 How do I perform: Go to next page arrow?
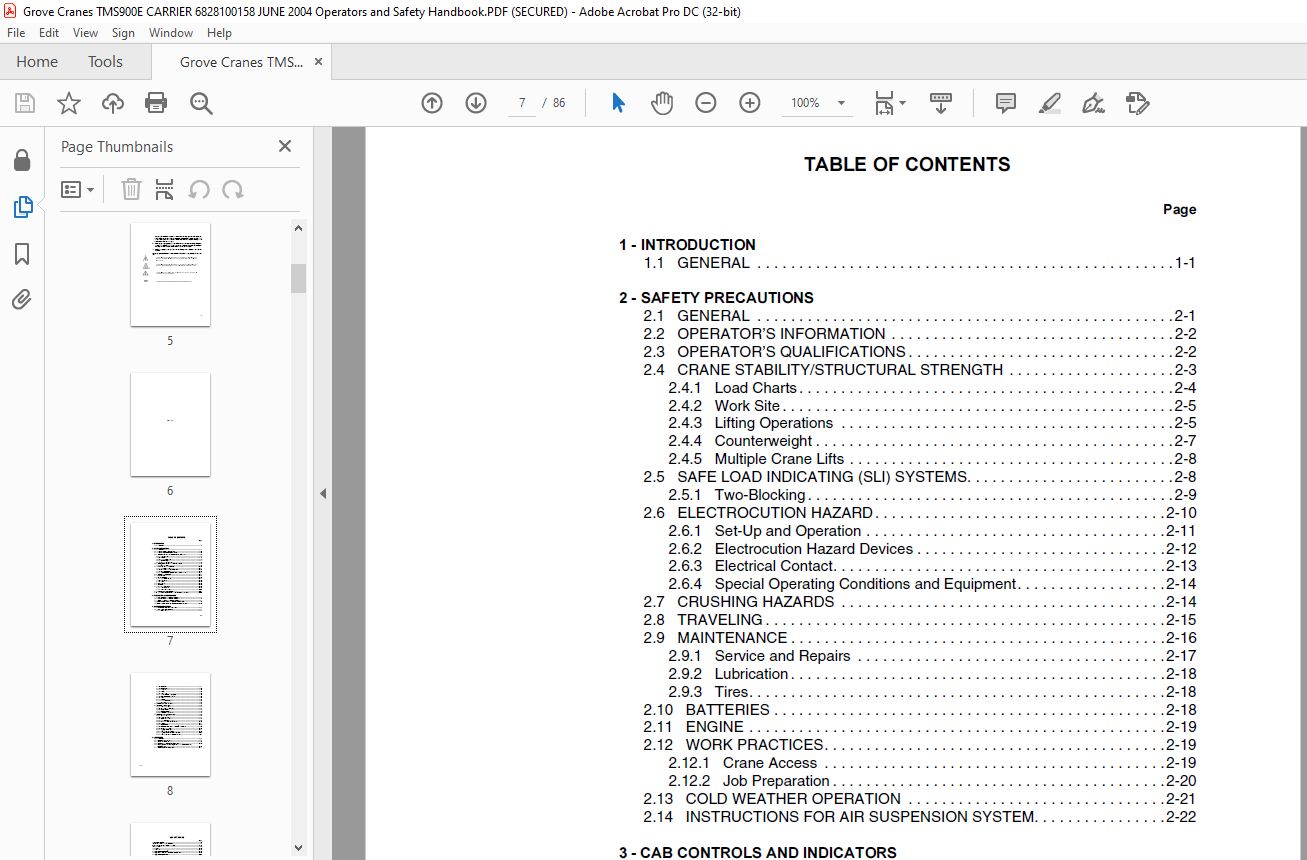tap(476, 103)
